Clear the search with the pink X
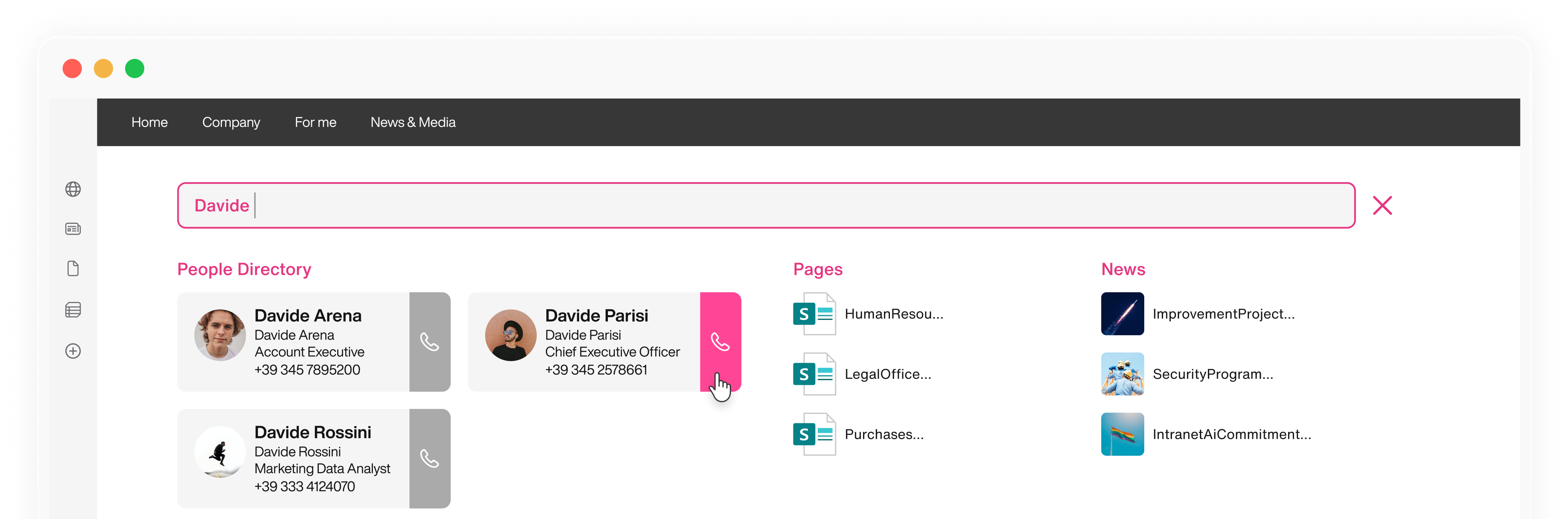 1382,206
